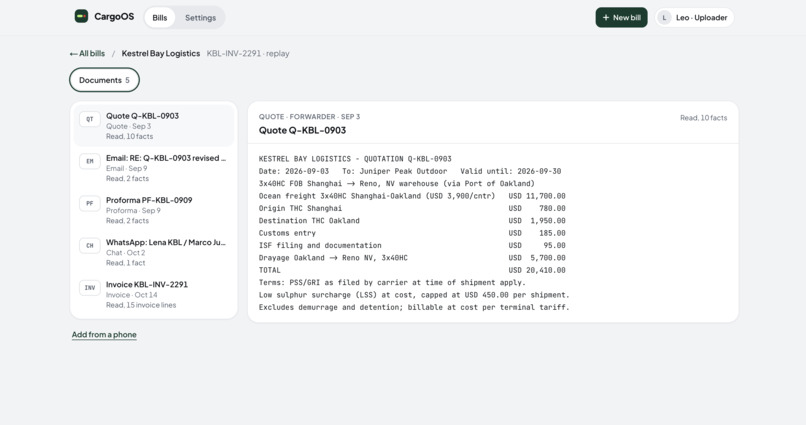
Task: Click QUOTE · FORWARDER · SEP 3 label
Action: pos(309,117)
